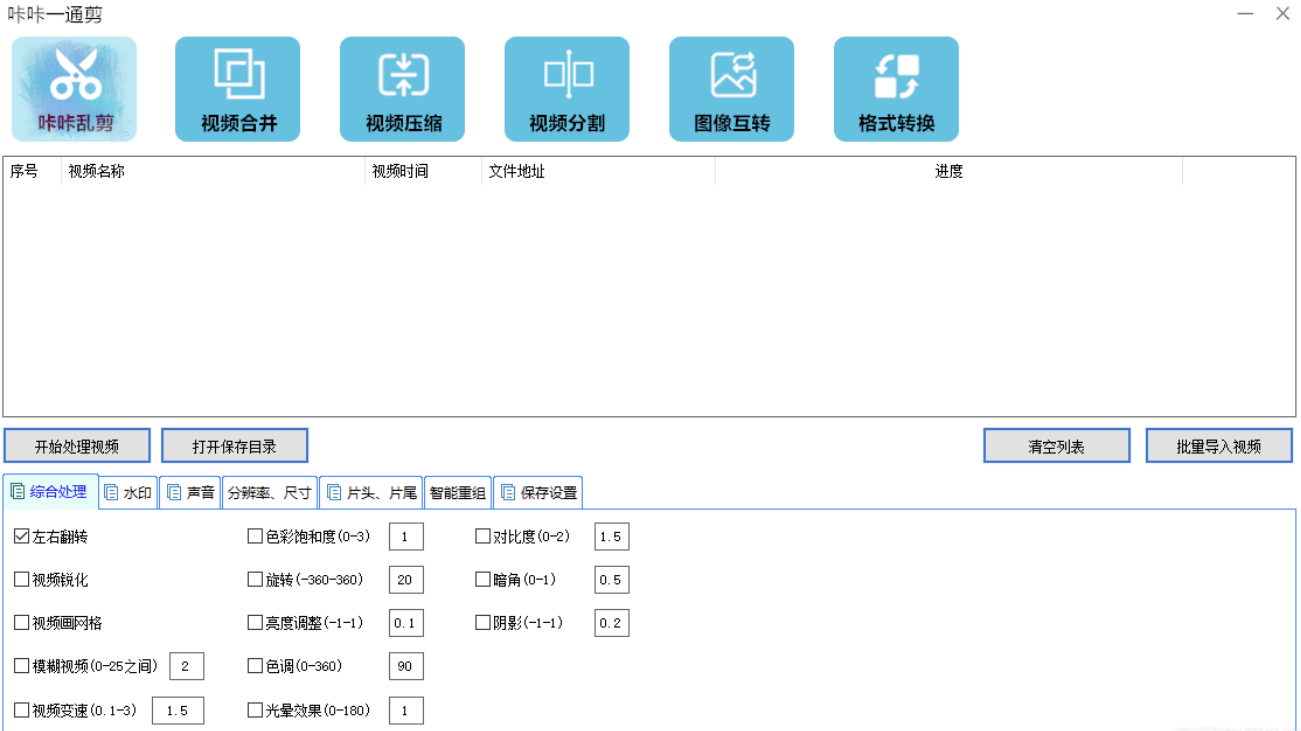
Task: Enable the 对比度 contrast option
Action: point(483,536)
